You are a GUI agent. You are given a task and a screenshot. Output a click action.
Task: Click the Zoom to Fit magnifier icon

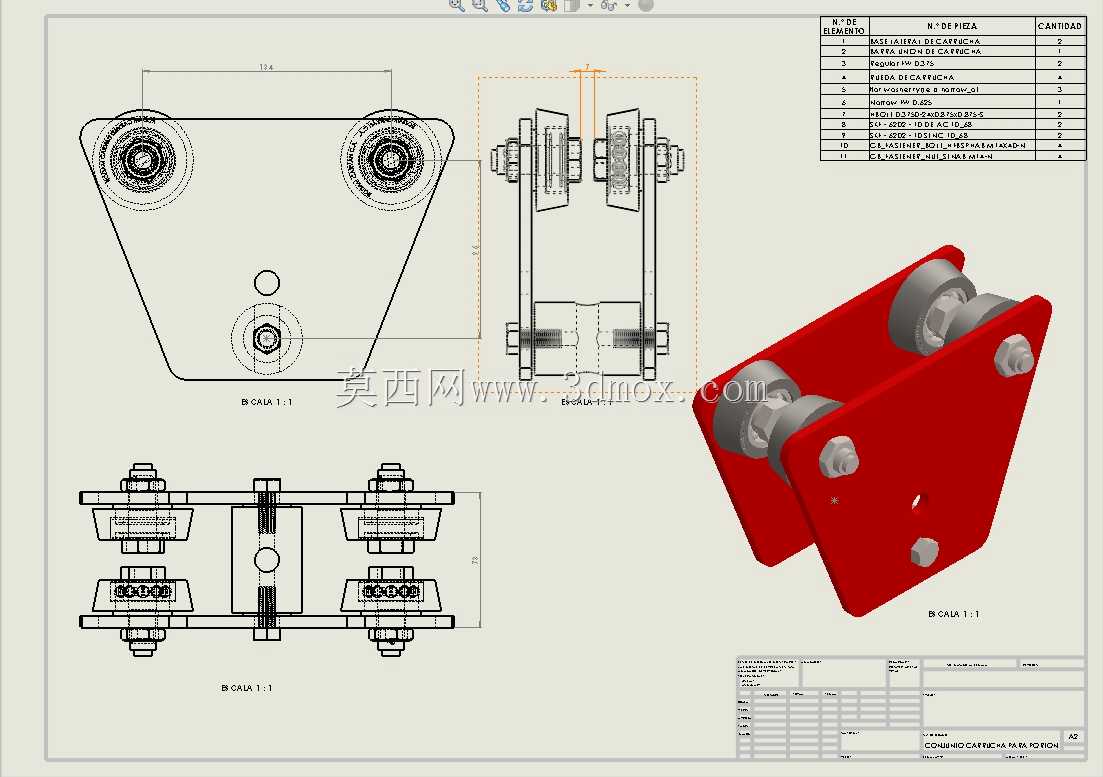click(457, 5)
